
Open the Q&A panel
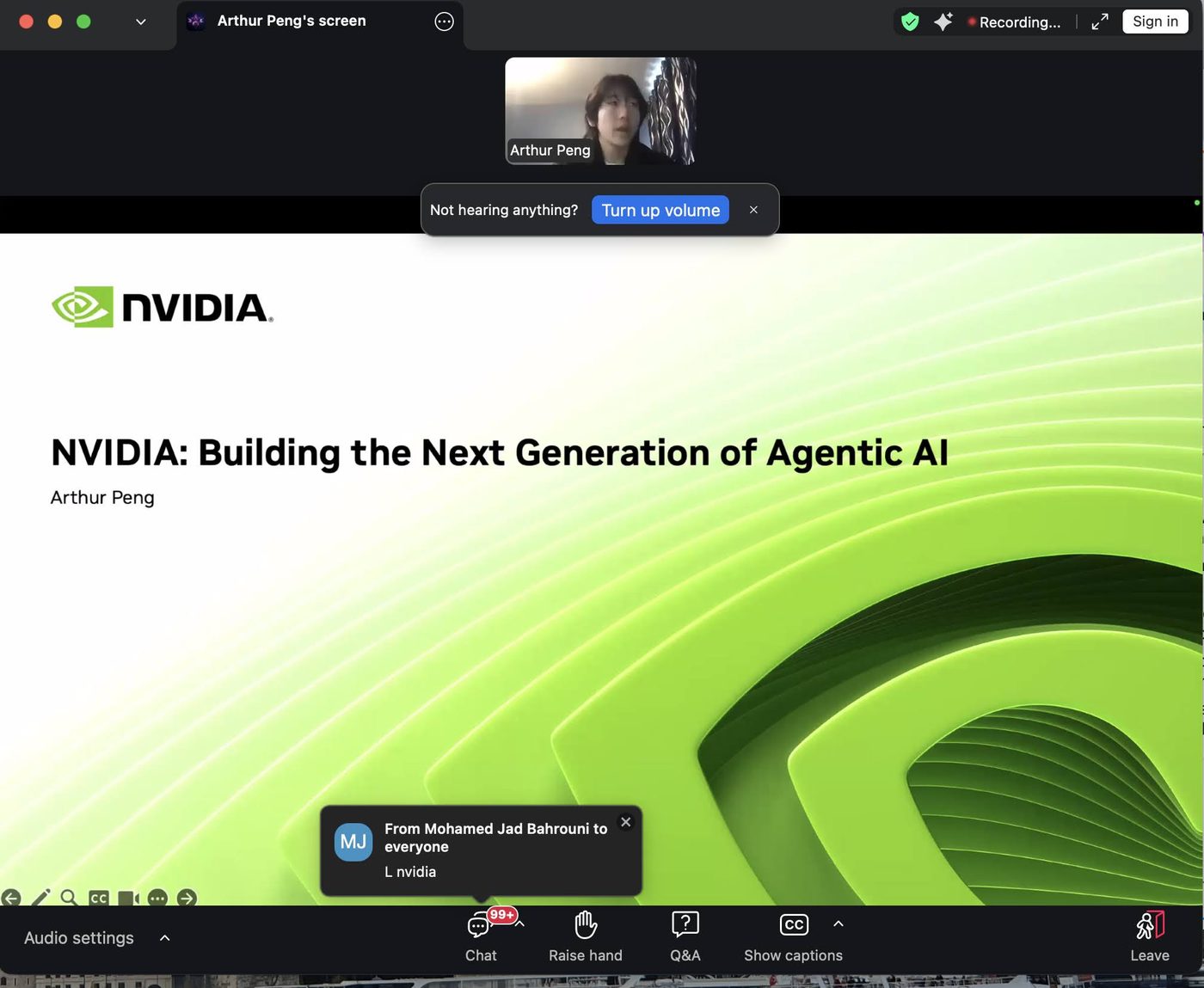click(685, 936)
